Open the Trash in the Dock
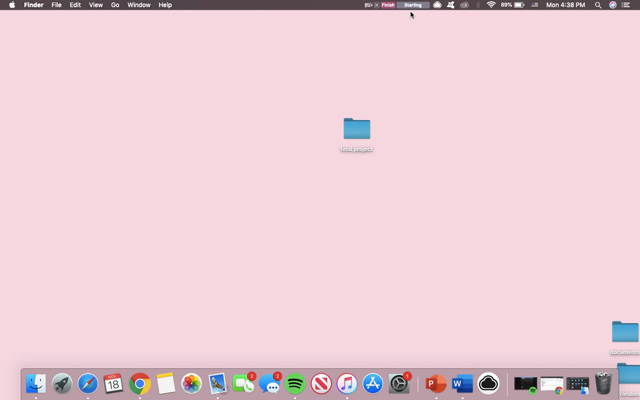This screenshot has height=400, width=640. [603, 383]
